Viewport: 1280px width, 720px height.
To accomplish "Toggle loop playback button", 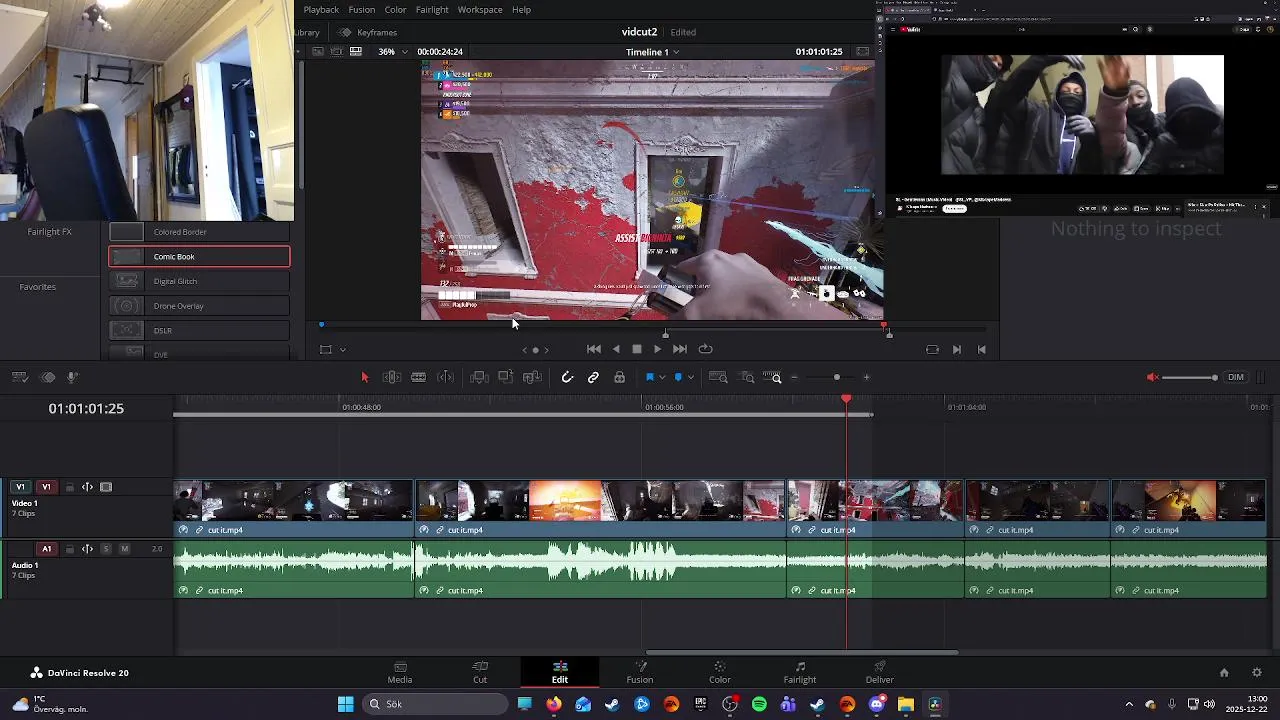I will [705, 349].
